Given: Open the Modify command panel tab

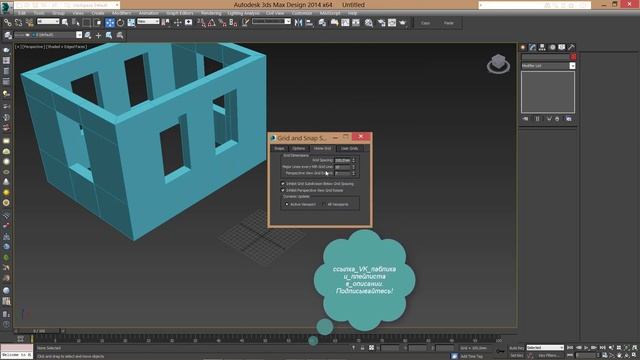Looking at the screenshot, I should pyautogui.click(x=533, y=47).
